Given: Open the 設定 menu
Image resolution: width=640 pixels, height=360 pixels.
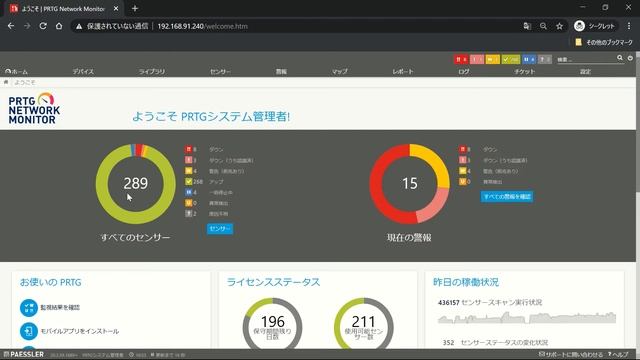Looking at the screenshot, I should point(585,71).
